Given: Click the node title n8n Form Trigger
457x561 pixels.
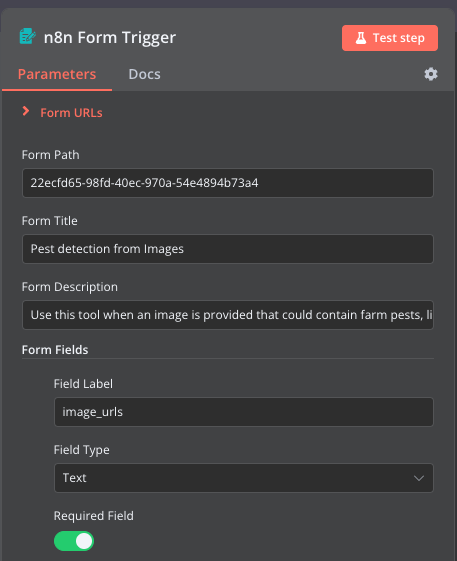Looking at the screenshot, I should pos(110,37).
